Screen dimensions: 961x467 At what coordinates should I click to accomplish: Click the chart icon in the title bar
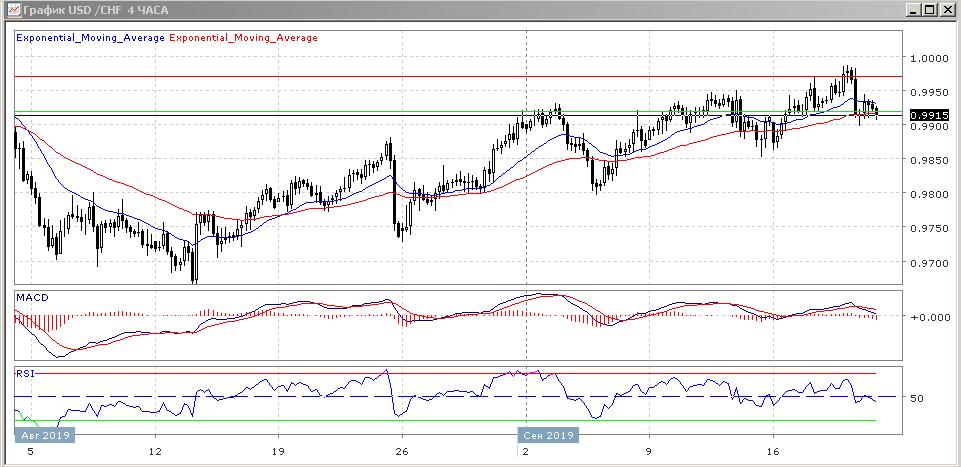coord(12,10)
